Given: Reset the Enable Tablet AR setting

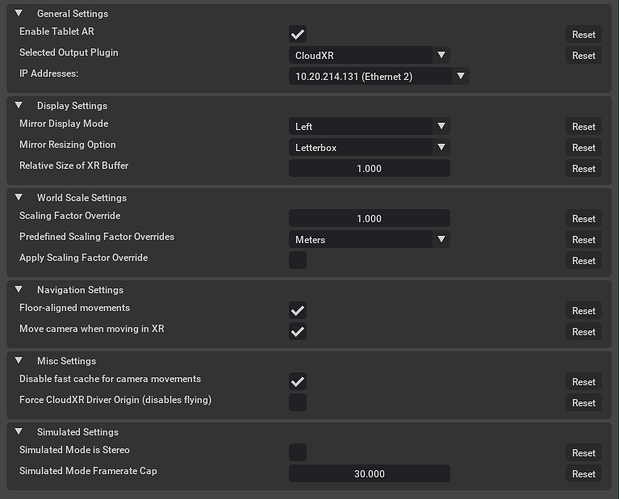Looking at the screenshot, I should 583,34.
